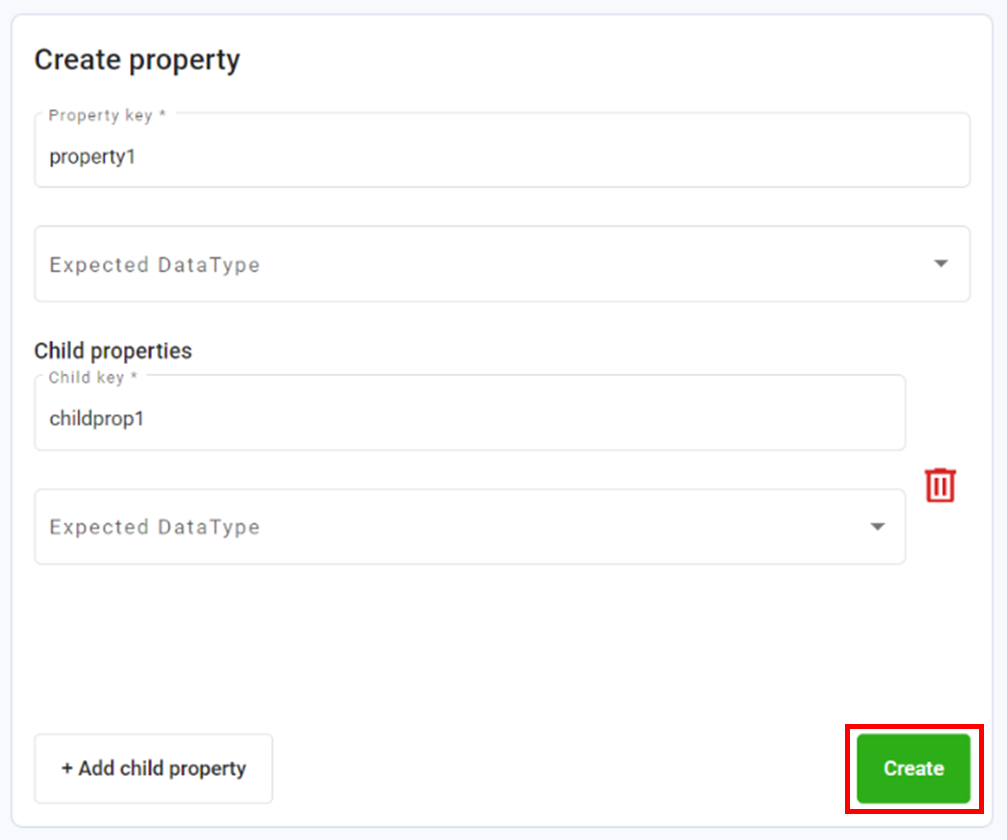Add another child property to the form
Screen dimensions: 1007x840
153,768
